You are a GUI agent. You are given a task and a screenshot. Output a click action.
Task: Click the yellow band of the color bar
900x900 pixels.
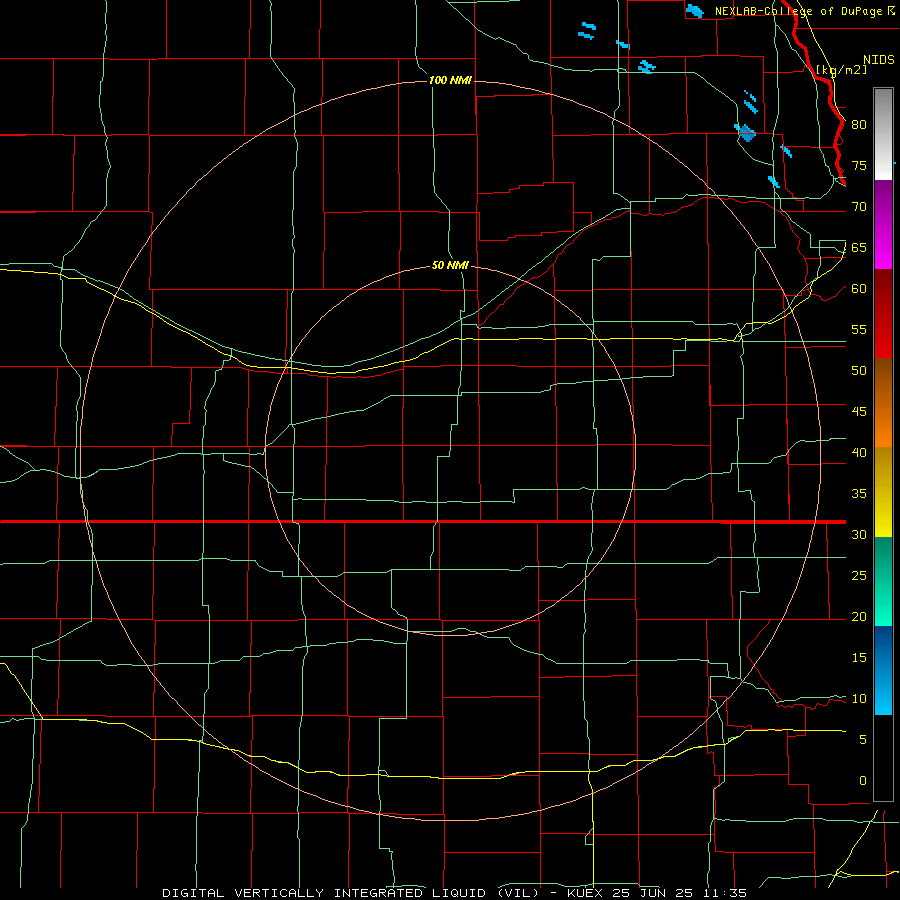pyautogui.click(x=883, y=492)
